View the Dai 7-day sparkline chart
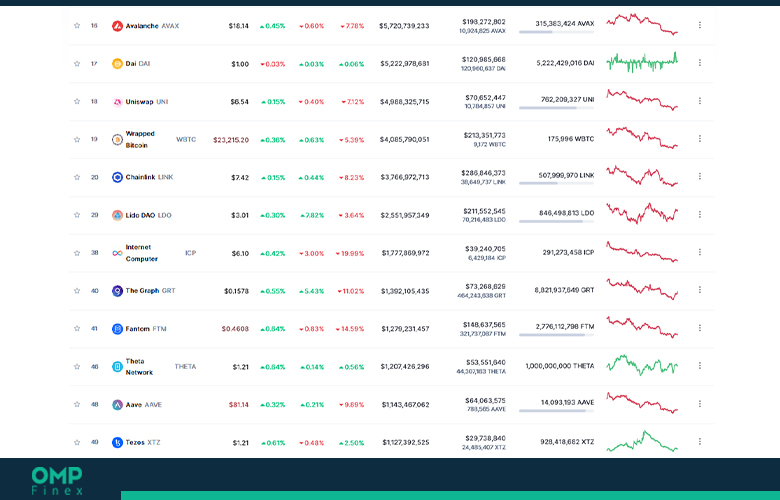 coord(642,62)
